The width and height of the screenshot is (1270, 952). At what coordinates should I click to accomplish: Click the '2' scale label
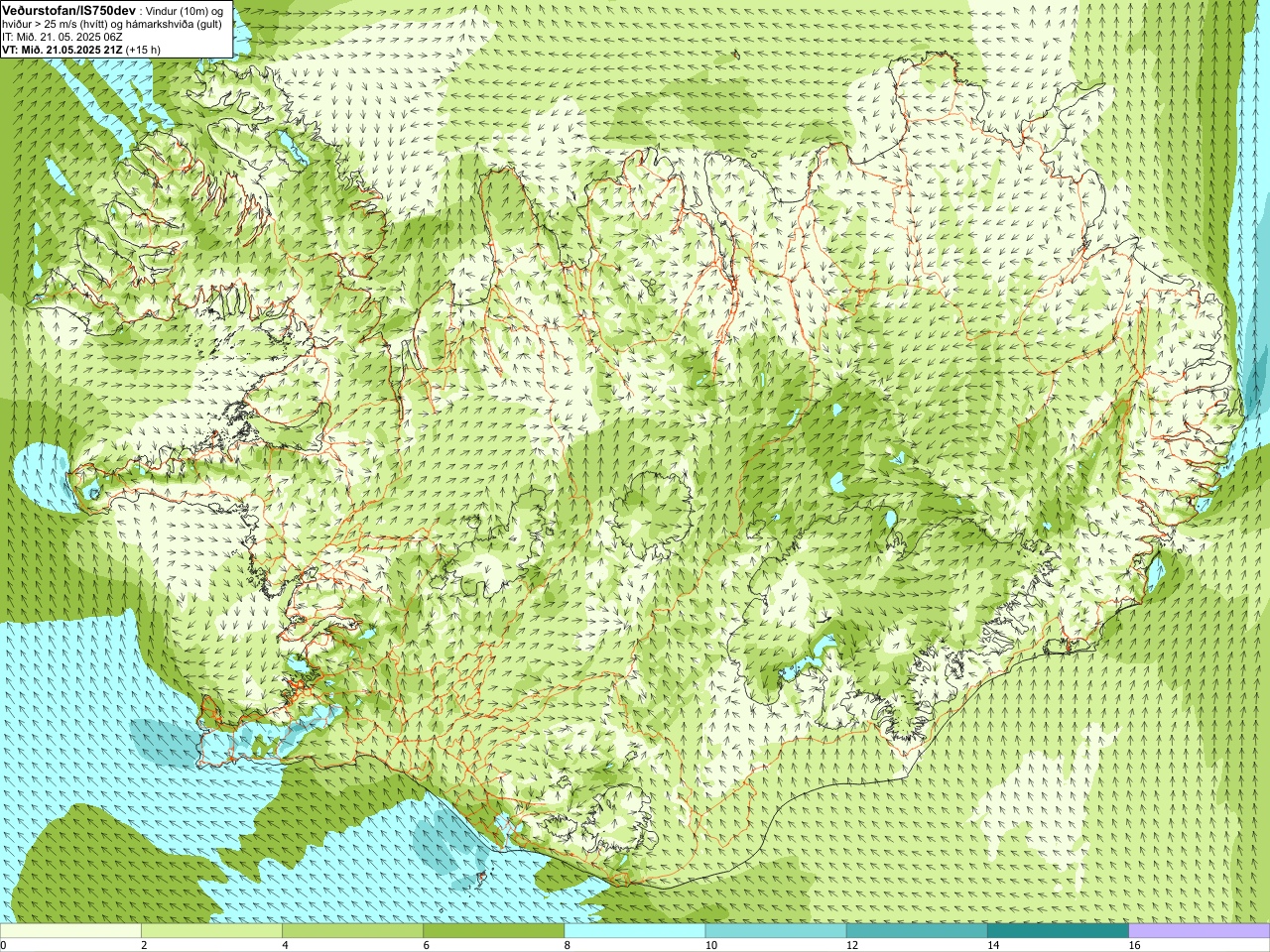tap(144, 945)
